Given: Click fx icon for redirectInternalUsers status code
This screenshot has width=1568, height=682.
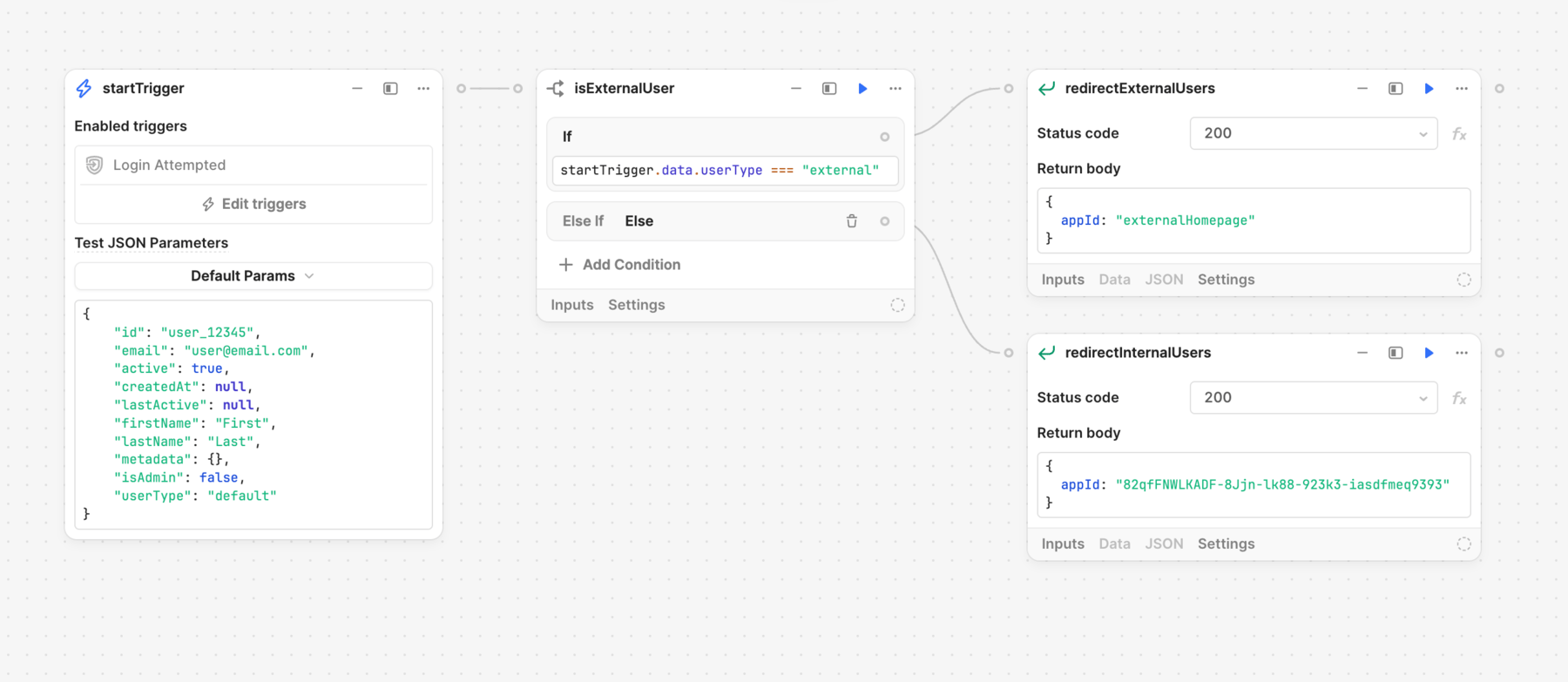Looking at the screenshot, I should (x=1459, y=399).
